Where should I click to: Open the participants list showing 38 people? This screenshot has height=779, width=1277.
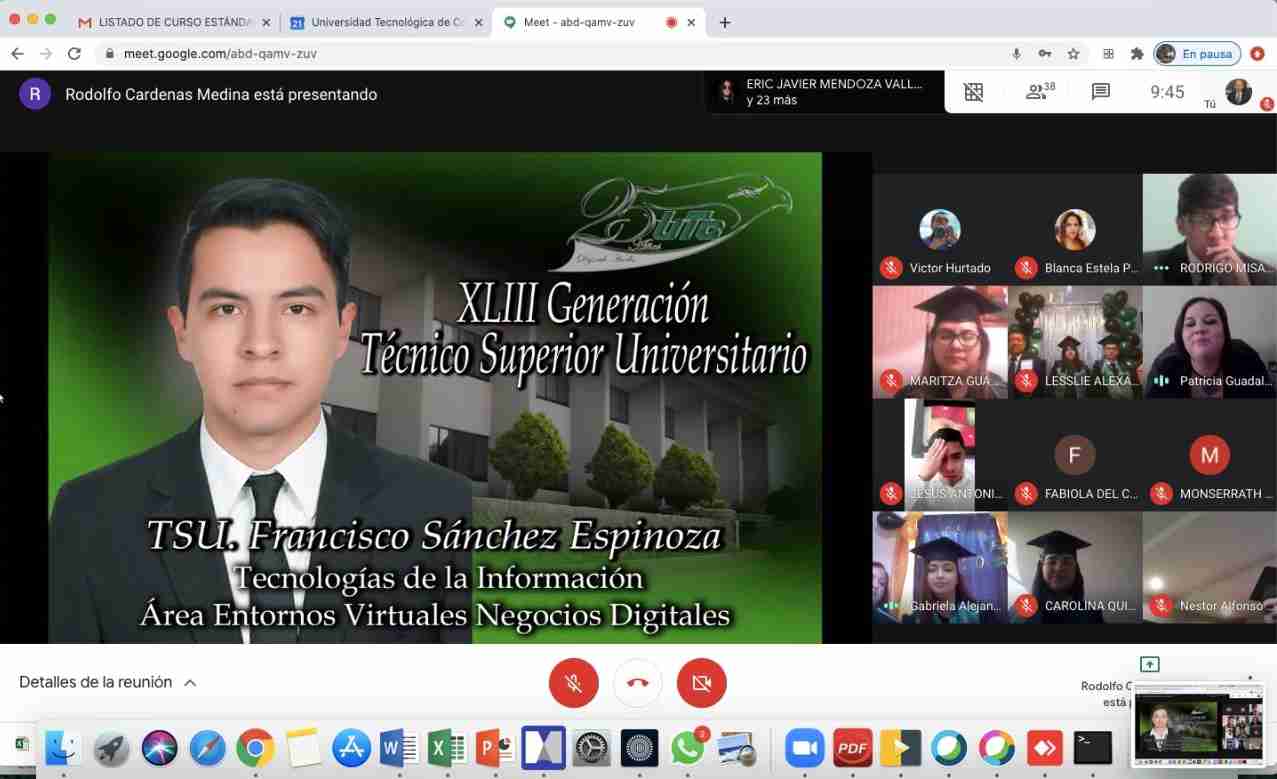click(1040, 92)
